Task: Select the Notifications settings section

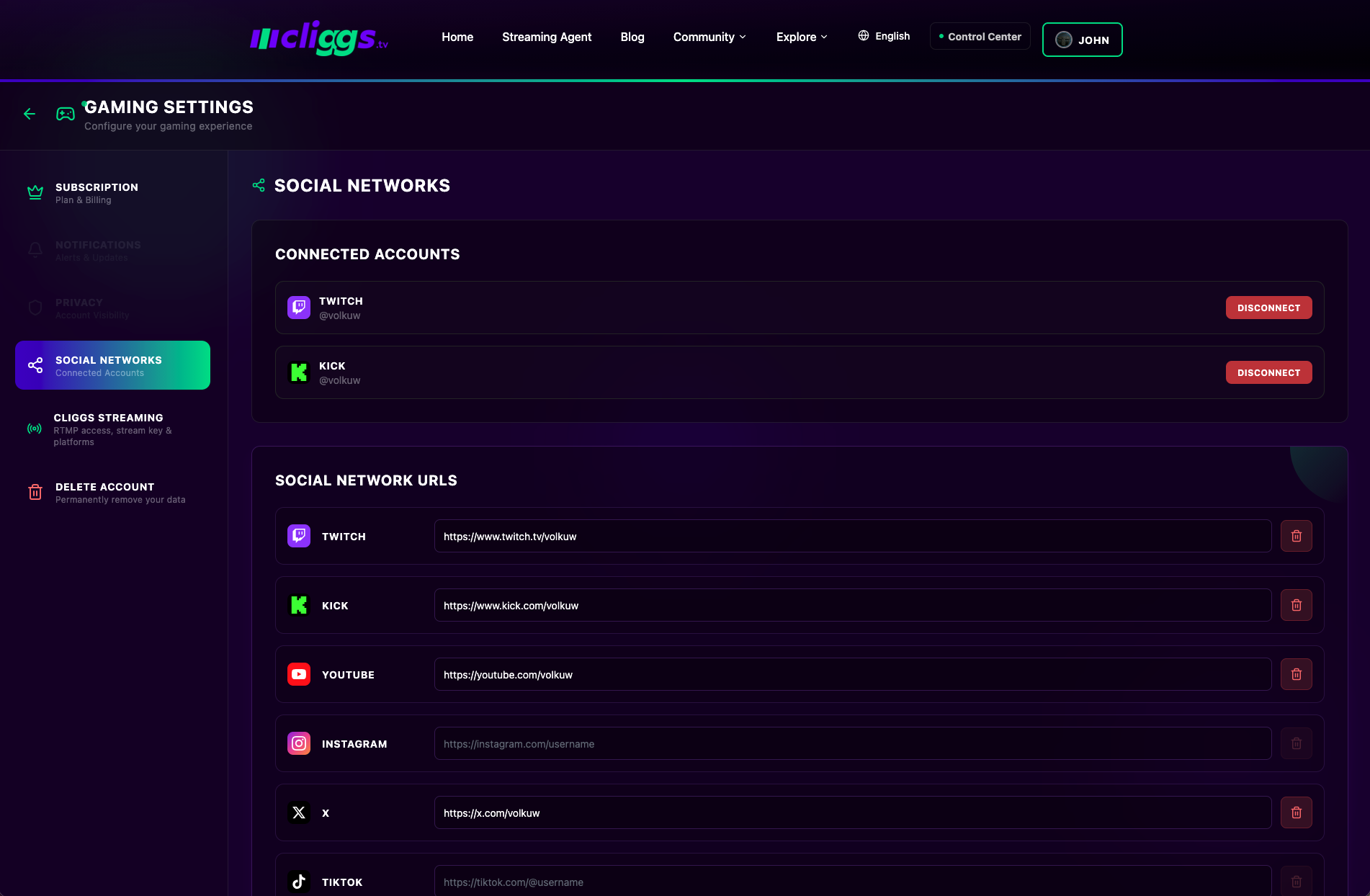Action: pyautogui.click(x=112, y=250)
